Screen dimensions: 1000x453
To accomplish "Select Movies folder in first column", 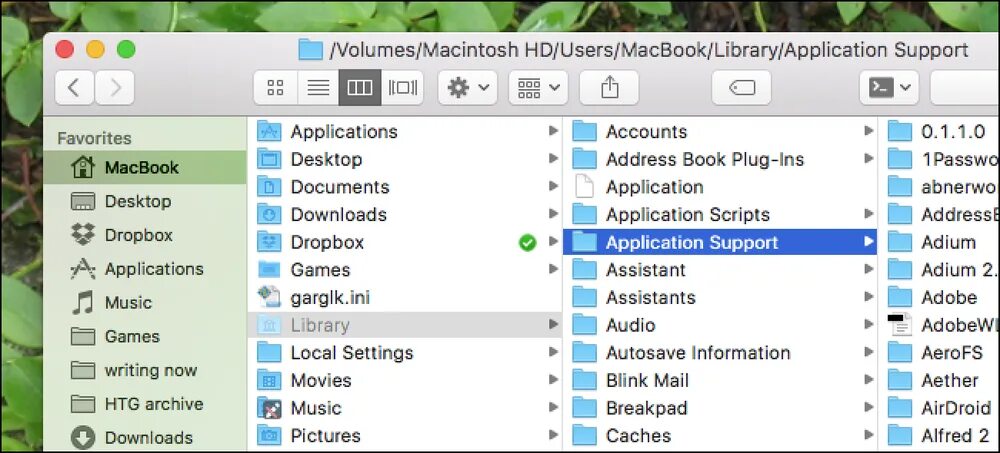I will [405, 381].
